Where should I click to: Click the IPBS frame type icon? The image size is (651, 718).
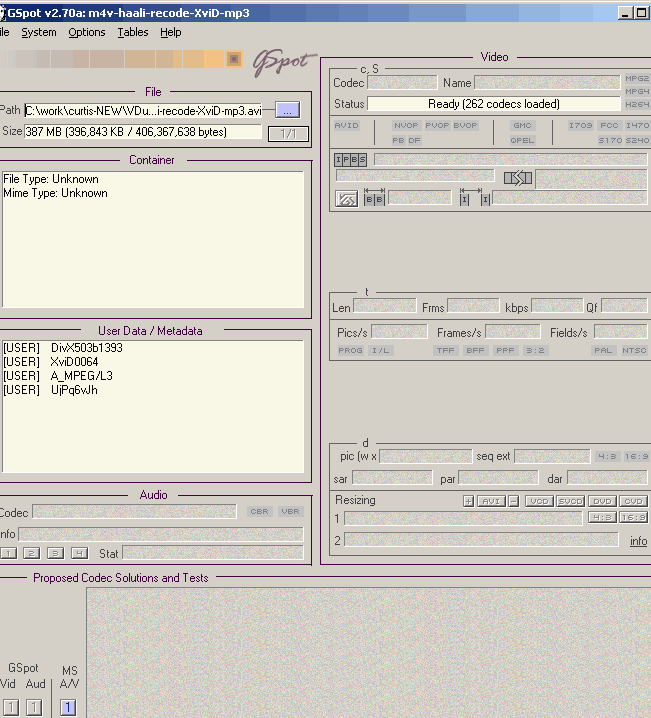(x=350, y=160)
